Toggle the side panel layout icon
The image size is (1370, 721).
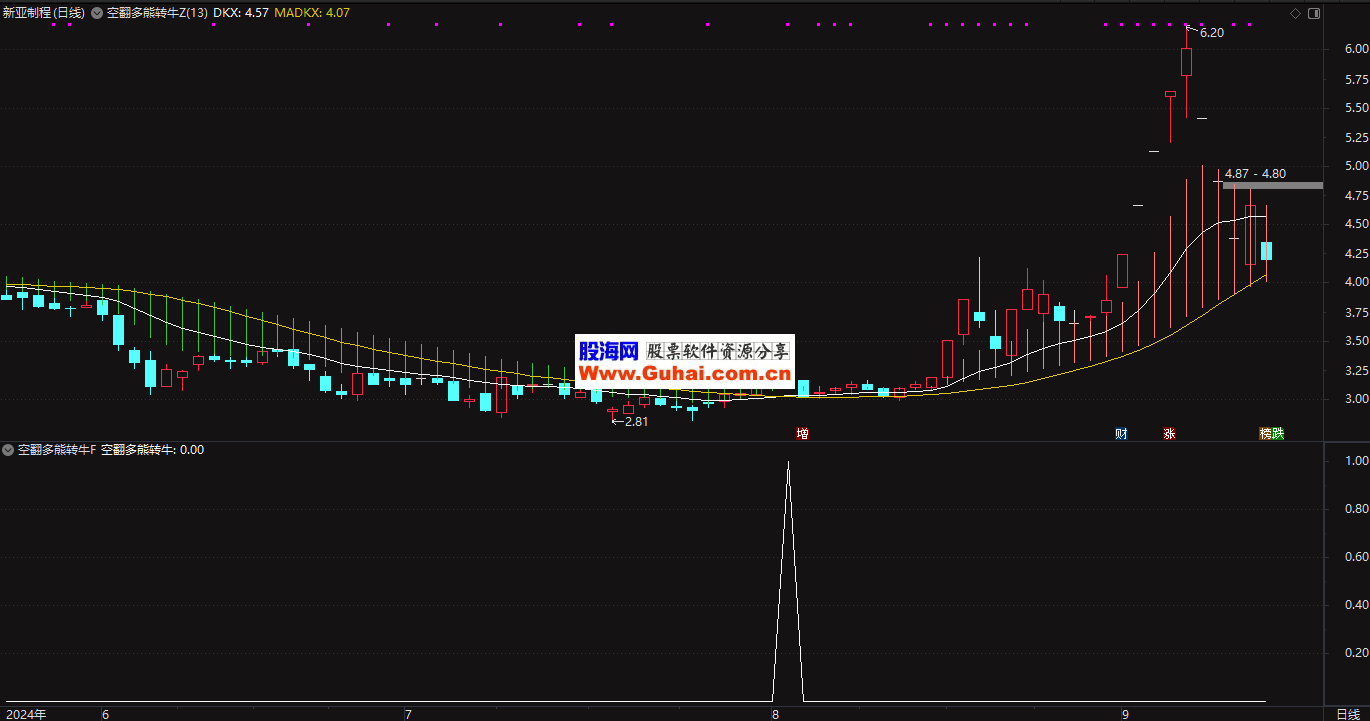click(x=1314, y=13)
